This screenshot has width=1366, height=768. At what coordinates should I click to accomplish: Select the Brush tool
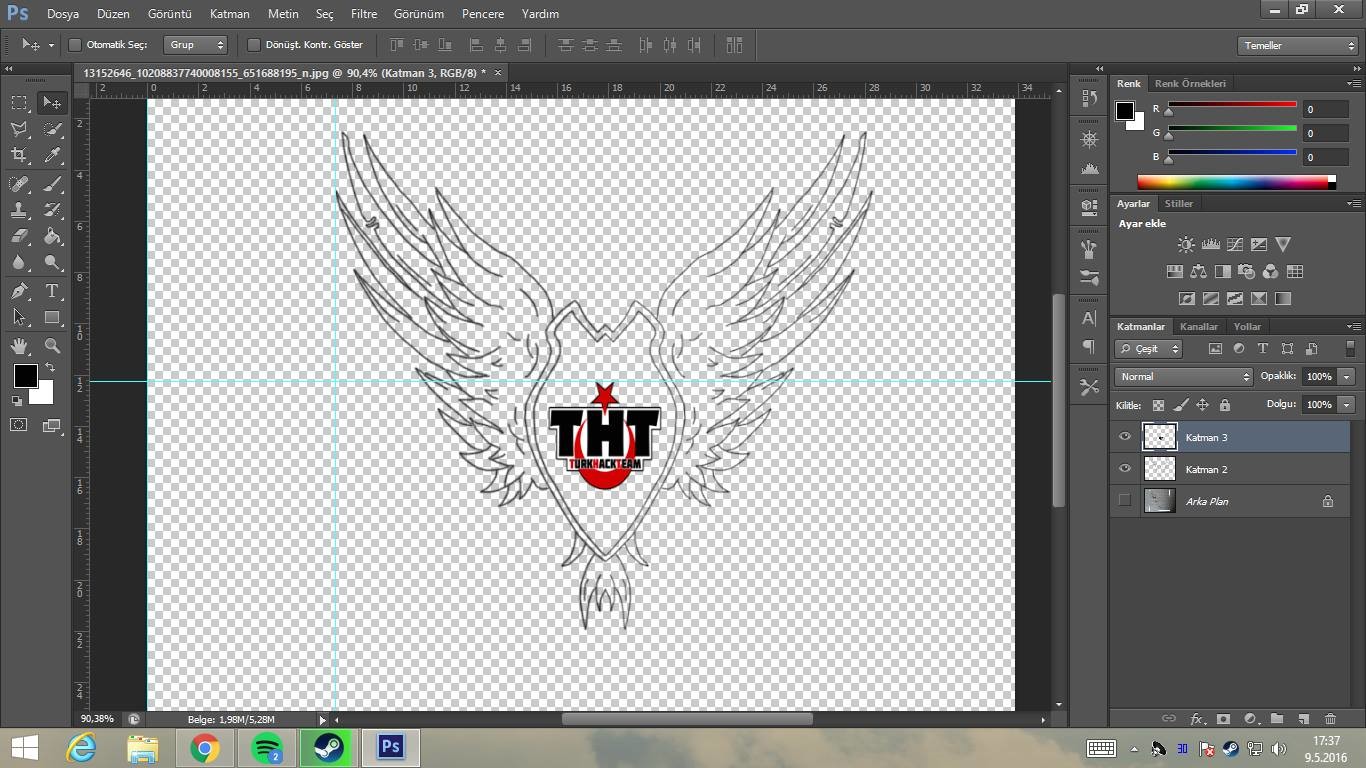52,183
